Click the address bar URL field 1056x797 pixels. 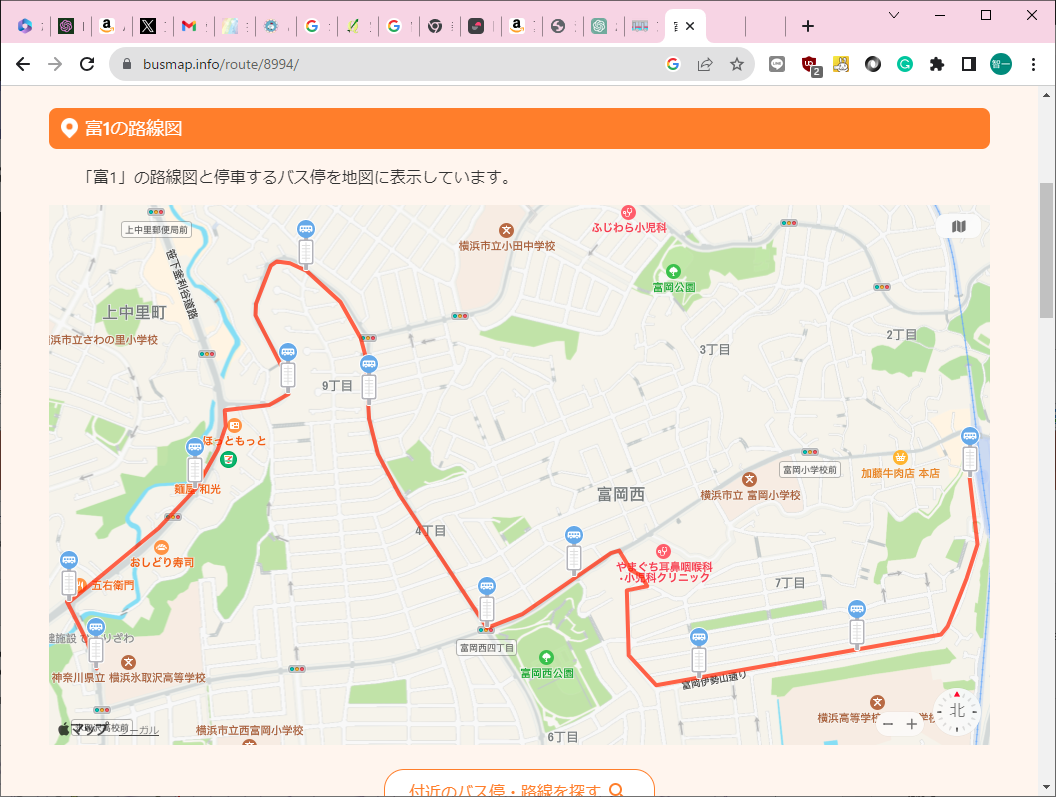400,64
